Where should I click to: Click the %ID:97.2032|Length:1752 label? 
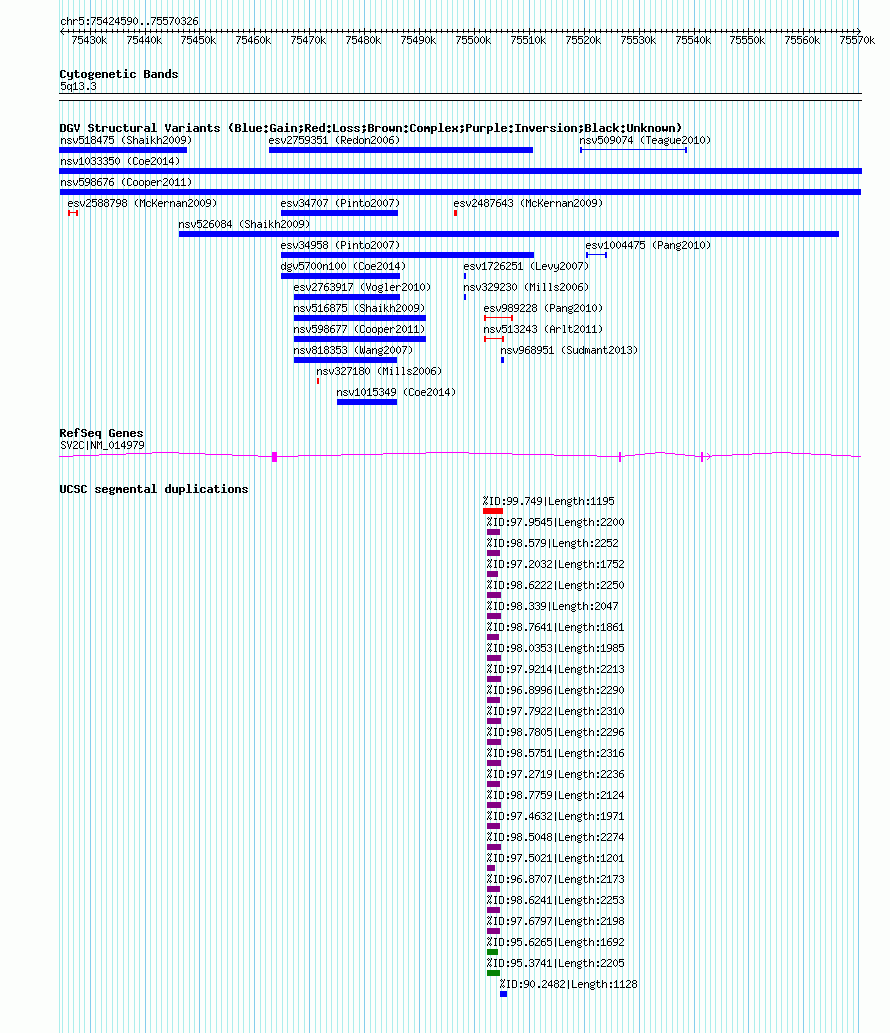[x=556, y=565]
